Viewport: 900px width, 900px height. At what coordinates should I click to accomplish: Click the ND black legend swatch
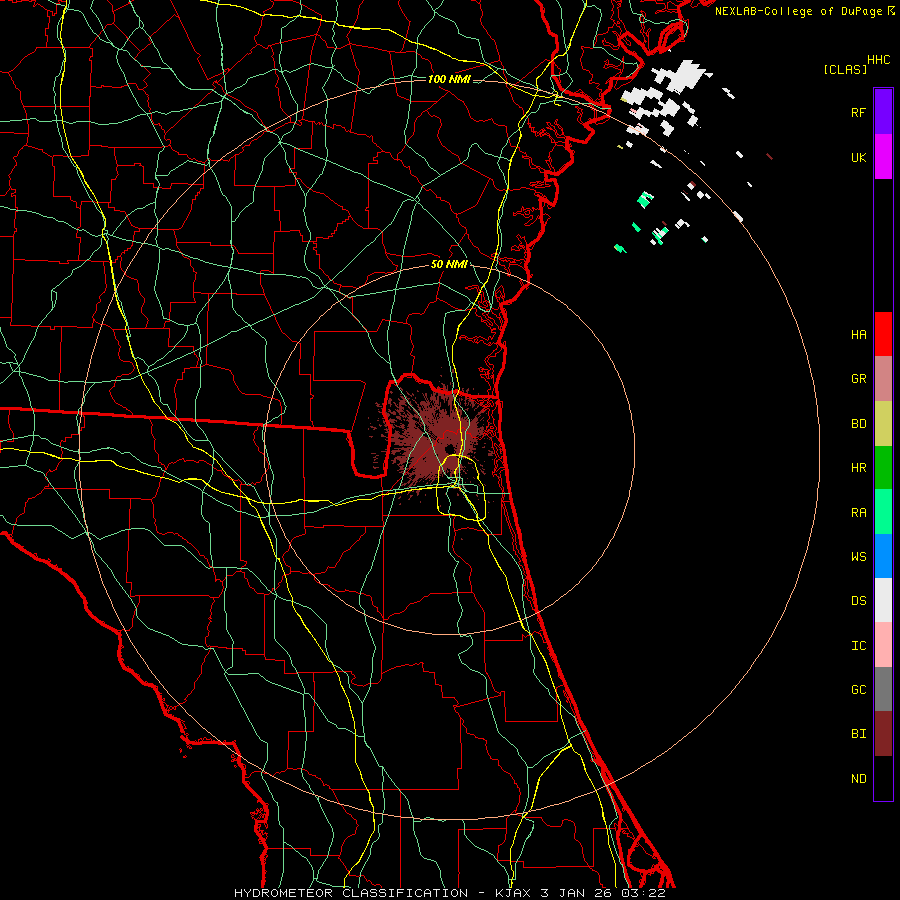point(883,778)
